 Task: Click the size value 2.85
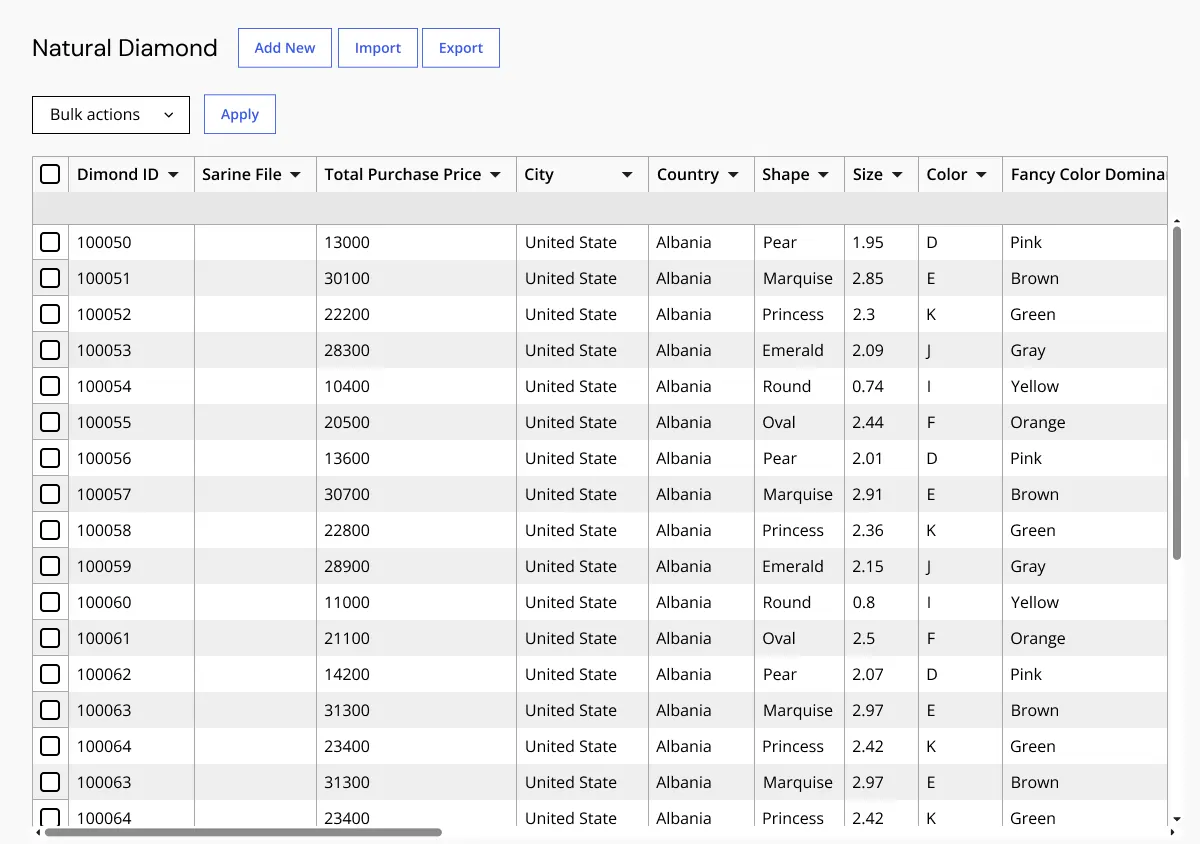coord(868,278)
